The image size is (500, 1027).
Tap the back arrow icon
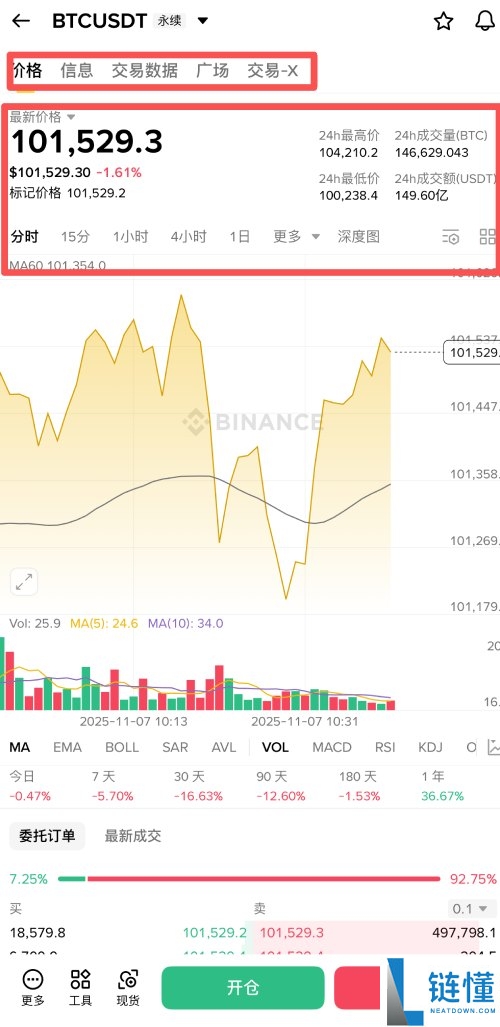click(x=21, y=21)
